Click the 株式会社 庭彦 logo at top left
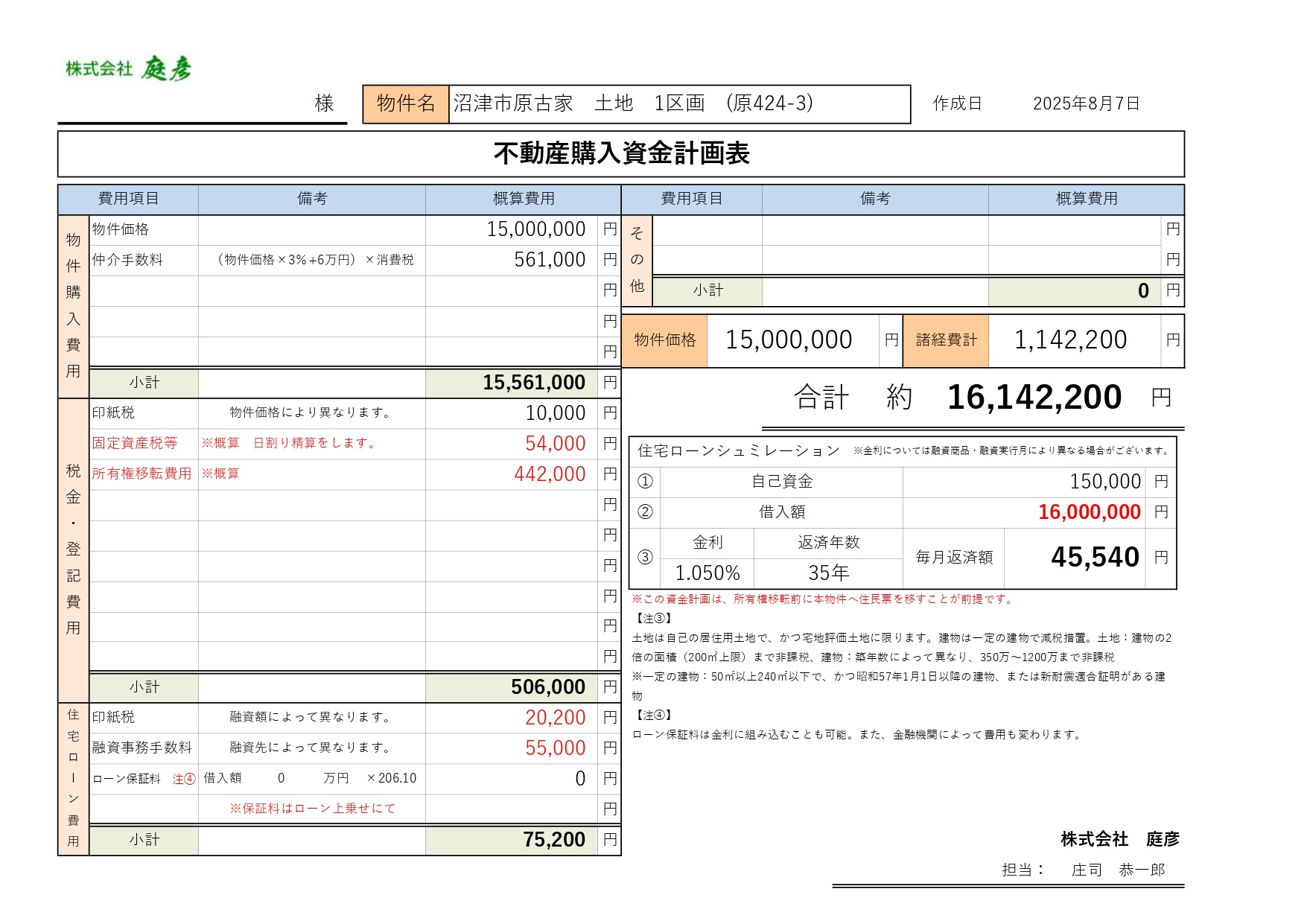Screen dimensions: 1307x924 pyautogui.click(x=128, y=68)
